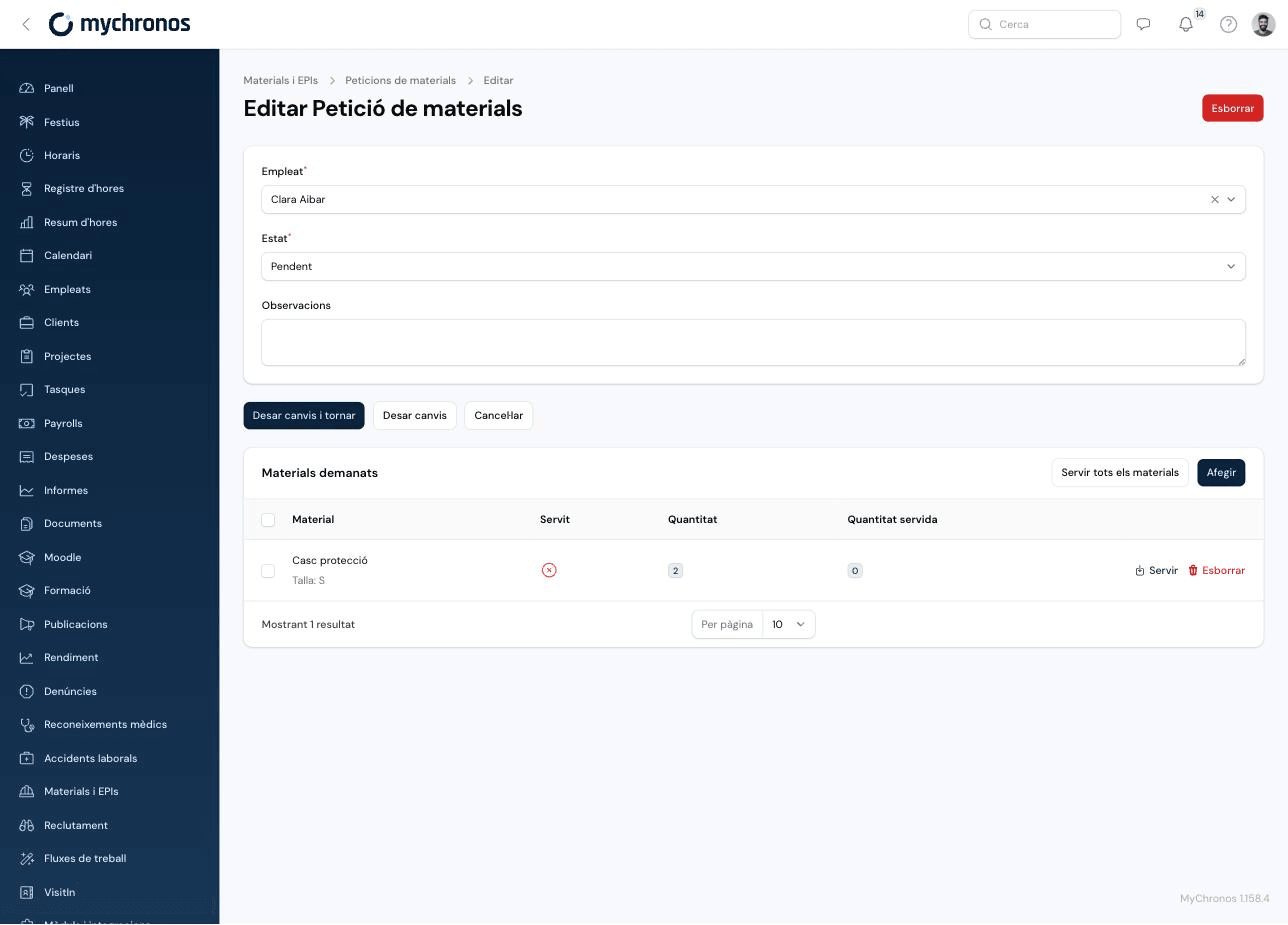Open Reclutament in the sidebar
The height and width of the screenshot is (925, 1288).
tap(76, 825)
